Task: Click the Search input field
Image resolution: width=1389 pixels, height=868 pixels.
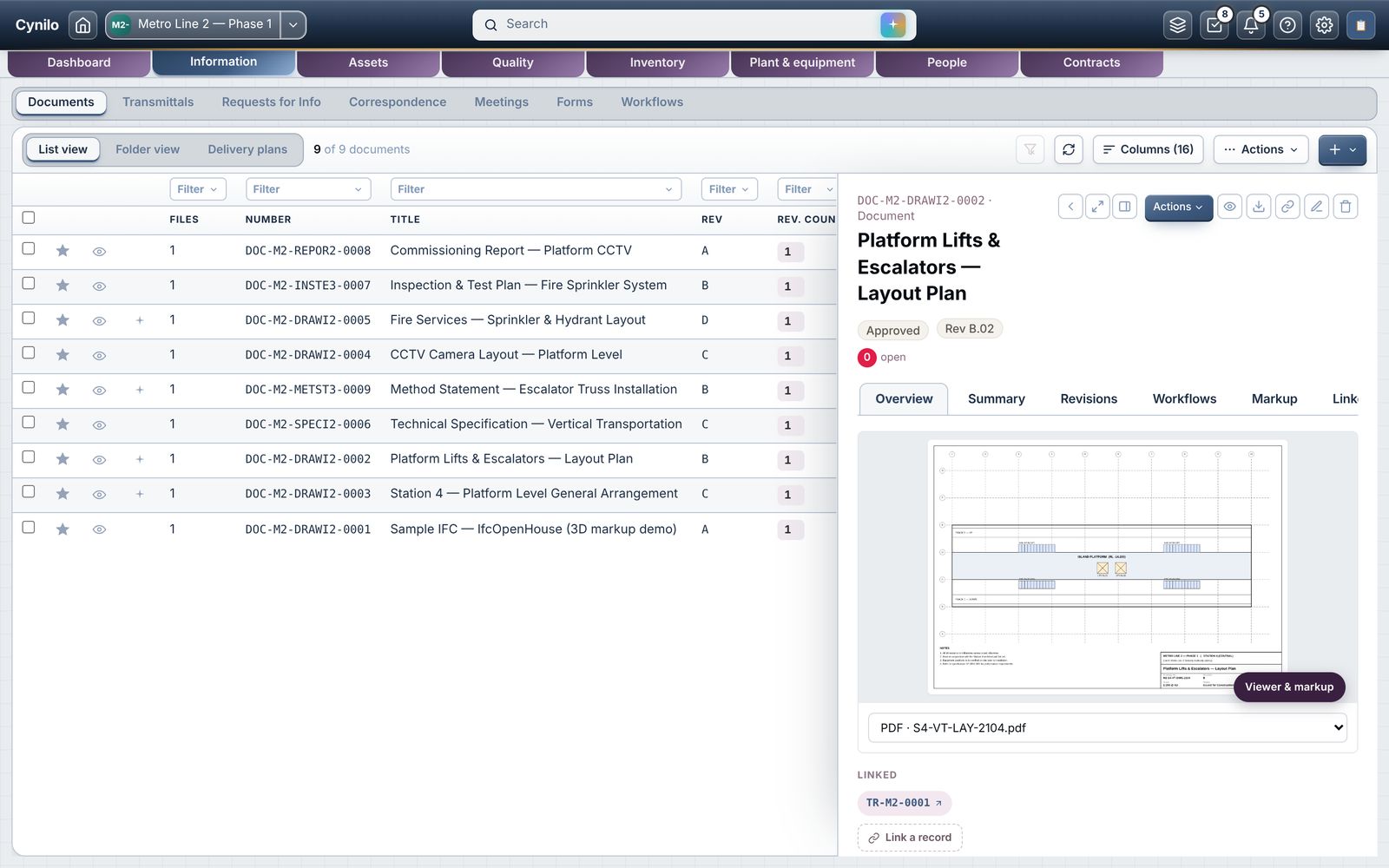Action: click(x=677, y=24)
